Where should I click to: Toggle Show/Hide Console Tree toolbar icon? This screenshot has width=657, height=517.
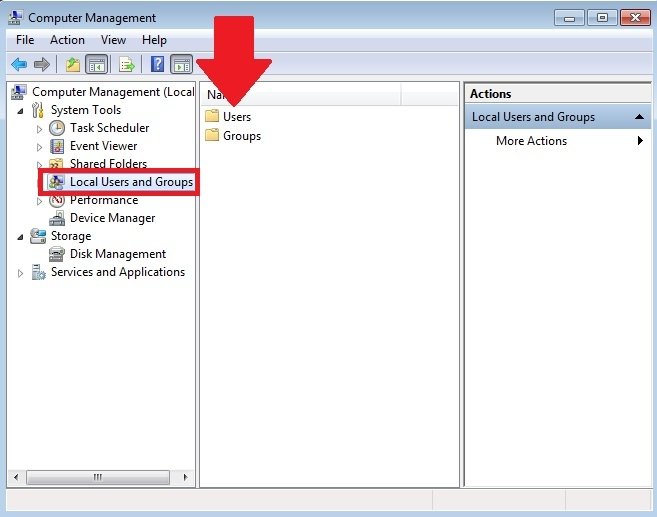pos(97,65)
